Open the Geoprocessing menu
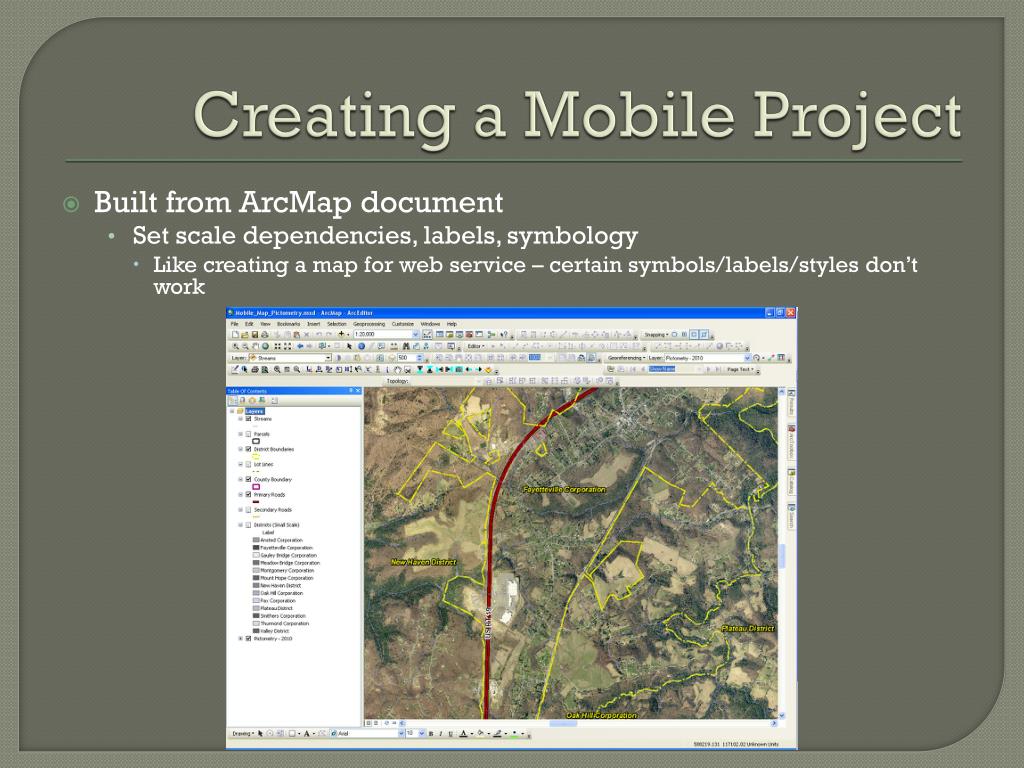This screenshot has width=1024, height=768. pos(368,324)
